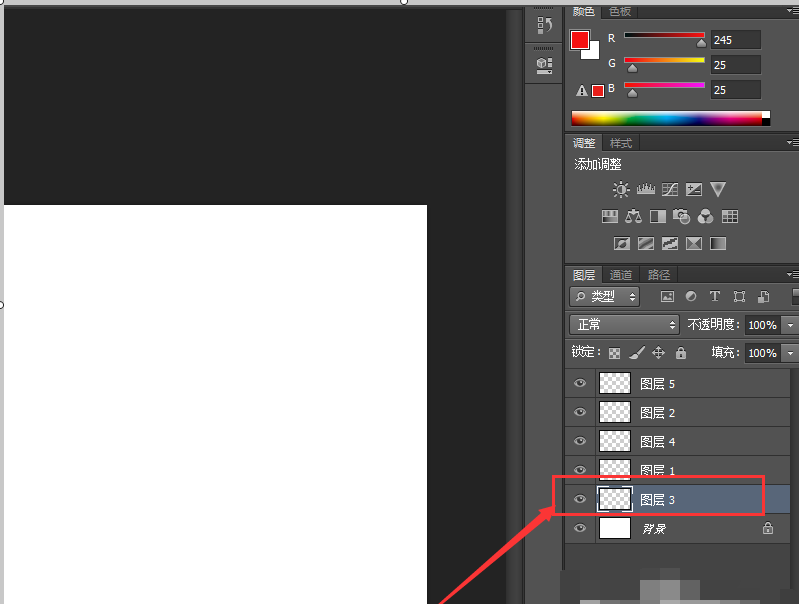The height and width of the screenshot is (604, 799).
Task: Add a Photo Filter adjustment
Action: 681,217
